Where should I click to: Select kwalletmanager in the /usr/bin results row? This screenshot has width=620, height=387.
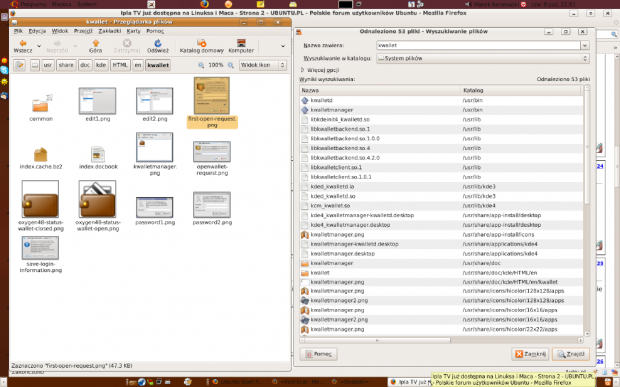[x=331, y=110]
